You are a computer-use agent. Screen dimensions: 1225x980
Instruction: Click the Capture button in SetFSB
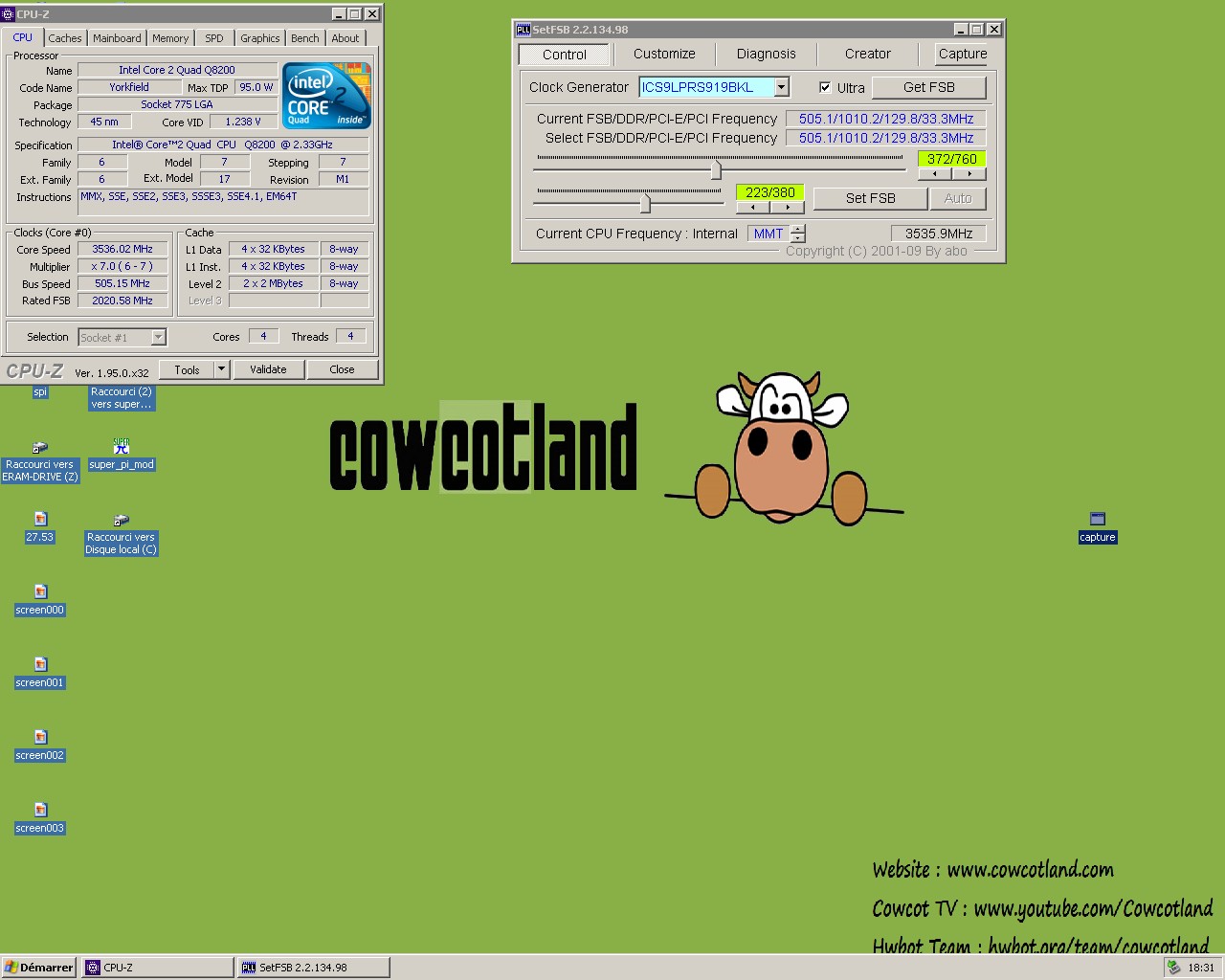tap(963, 55)
